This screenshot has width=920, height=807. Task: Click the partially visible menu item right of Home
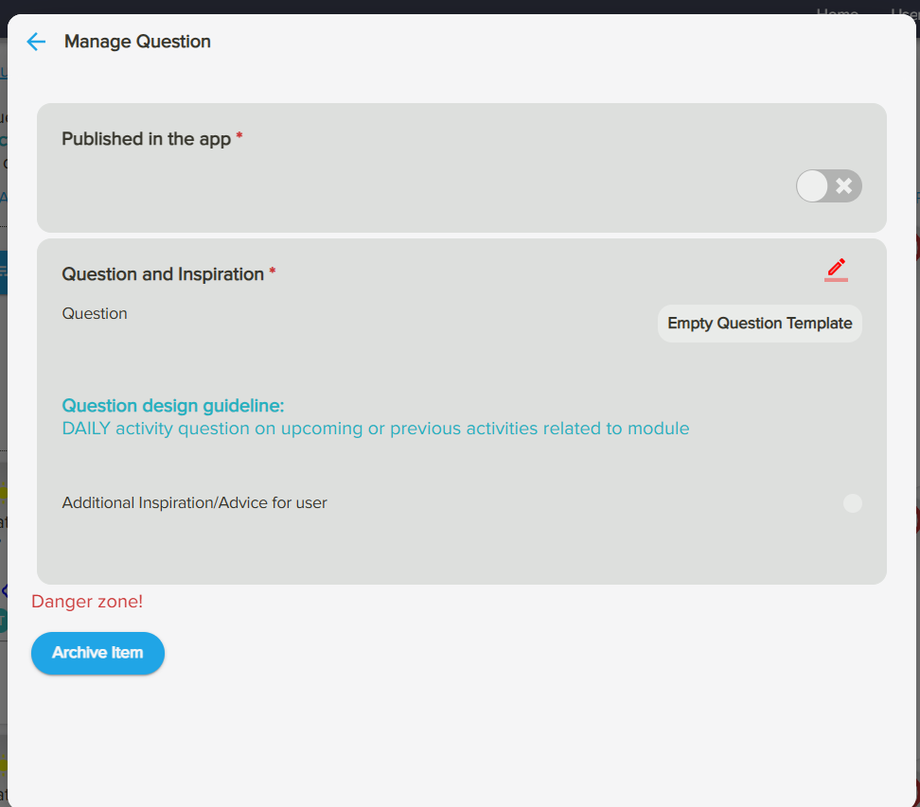coord(904,12)
